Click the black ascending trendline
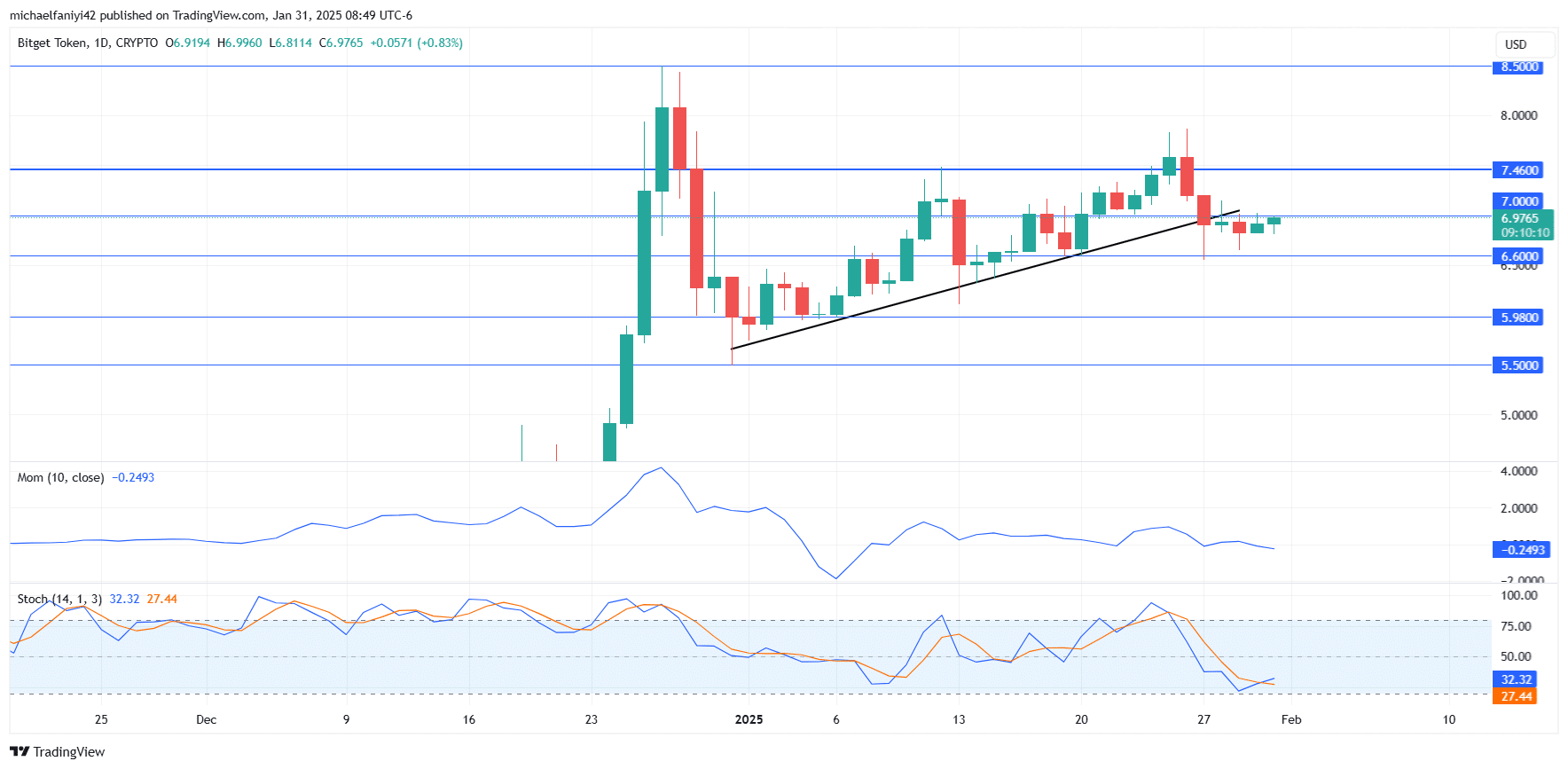1568x769 pixels. click(984, 279)
